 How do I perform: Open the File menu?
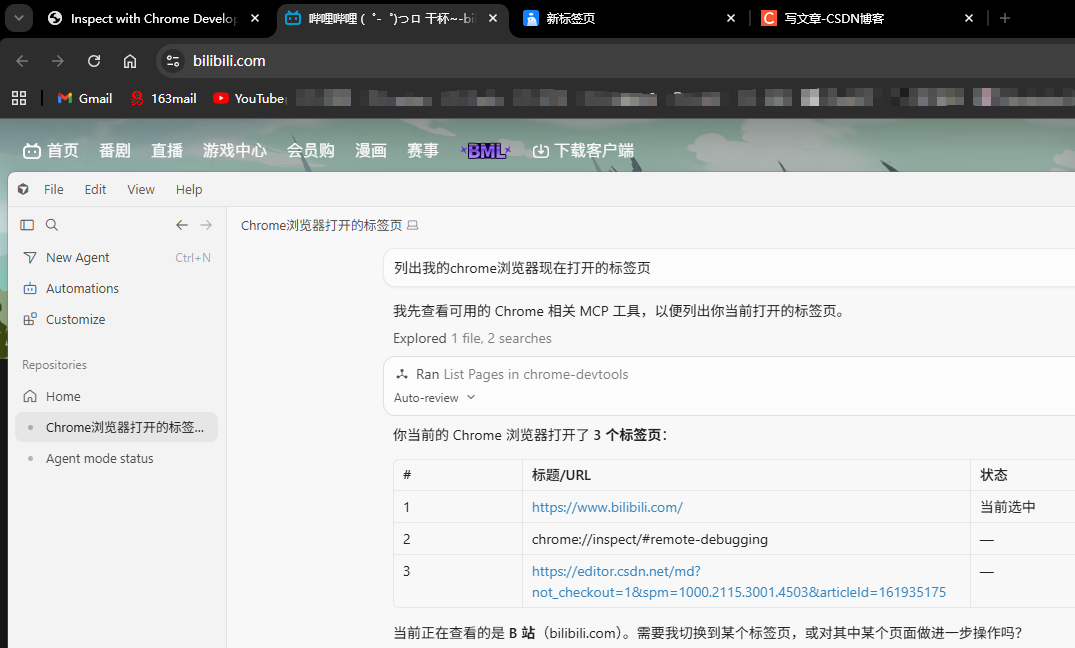(53, 190)
